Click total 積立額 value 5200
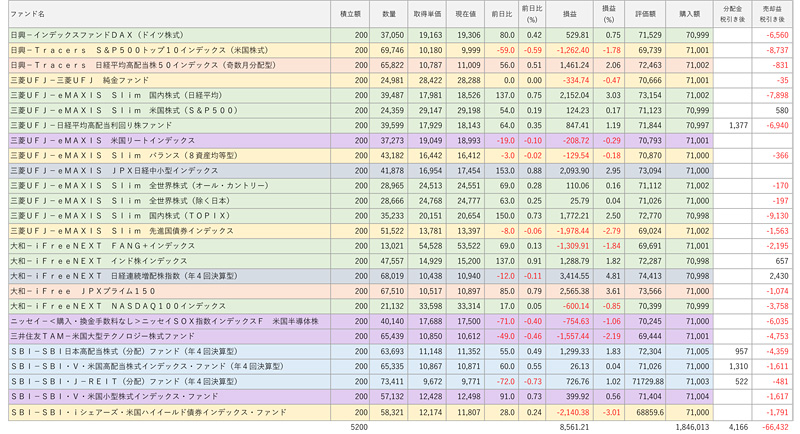The image size is (800, 434). click(359, 427)
